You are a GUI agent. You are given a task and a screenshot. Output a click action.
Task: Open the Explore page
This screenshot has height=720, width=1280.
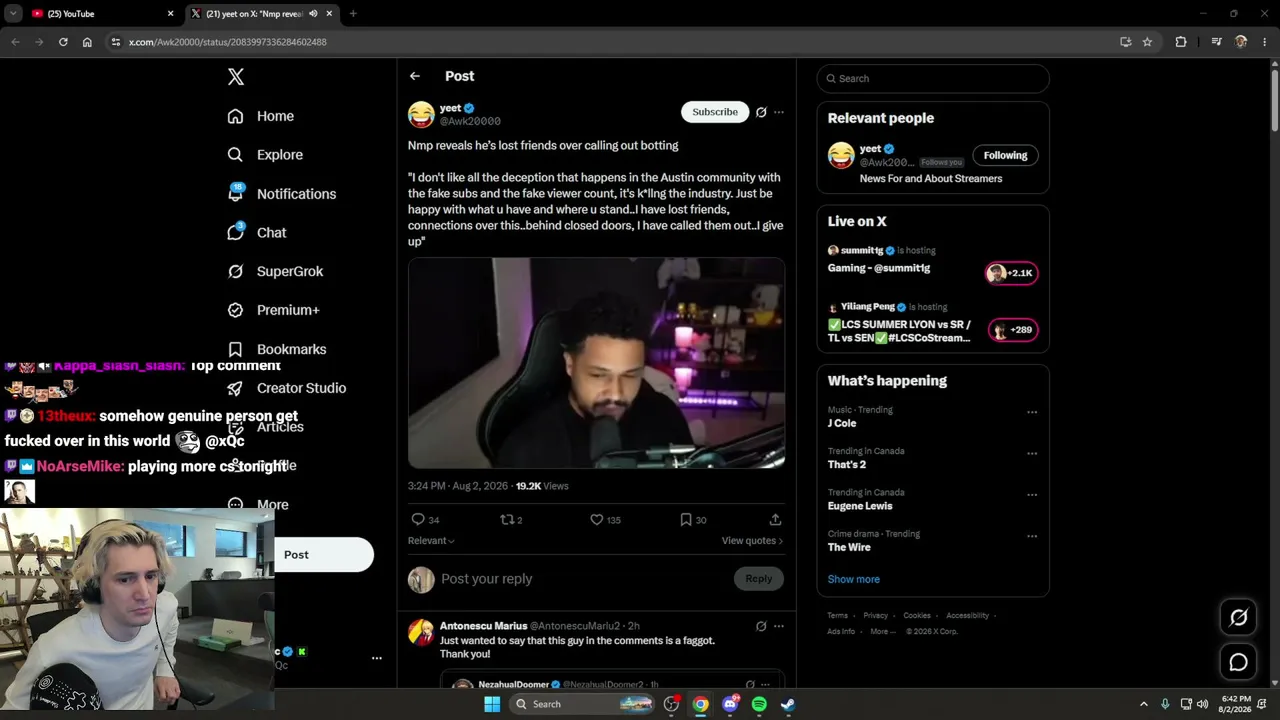(265, 155)
